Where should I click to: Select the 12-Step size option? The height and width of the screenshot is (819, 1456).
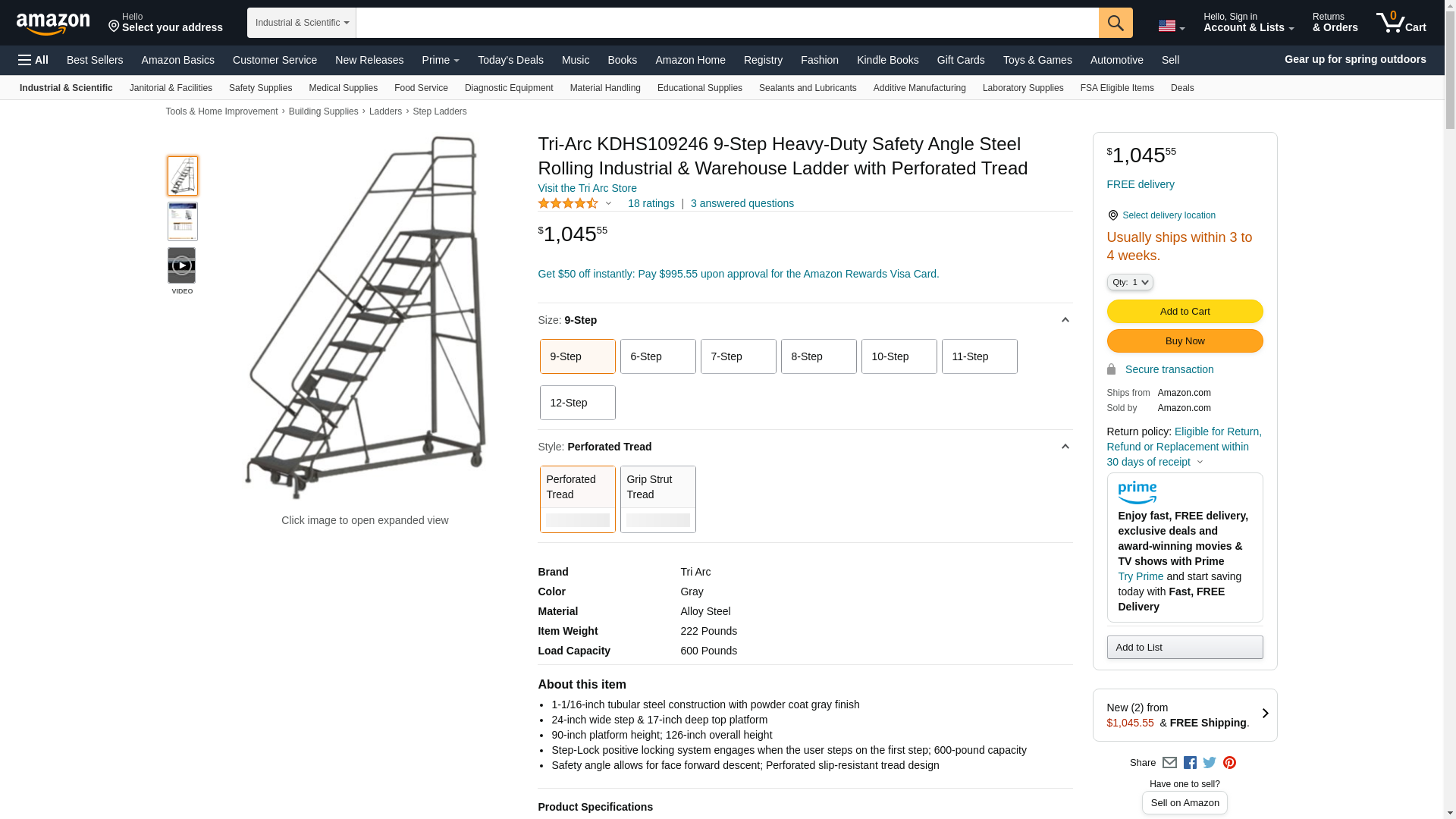tap(577, 403)
